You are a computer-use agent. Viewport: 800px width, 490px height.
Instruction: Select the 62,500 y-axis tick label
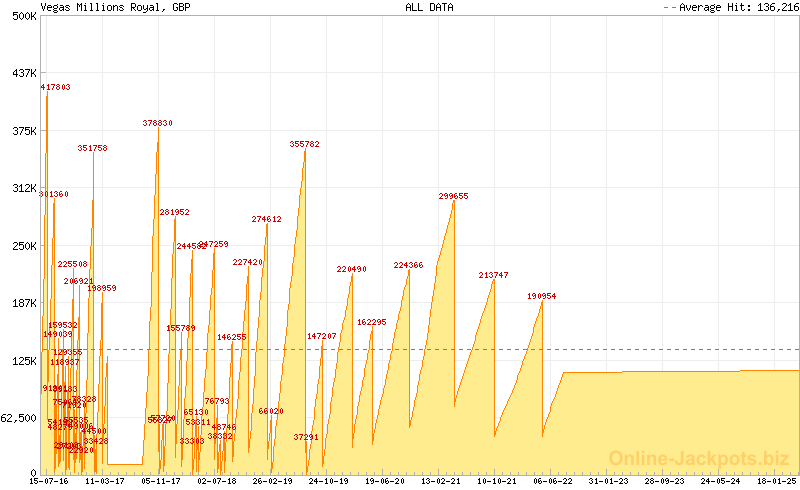coord(19,418)
